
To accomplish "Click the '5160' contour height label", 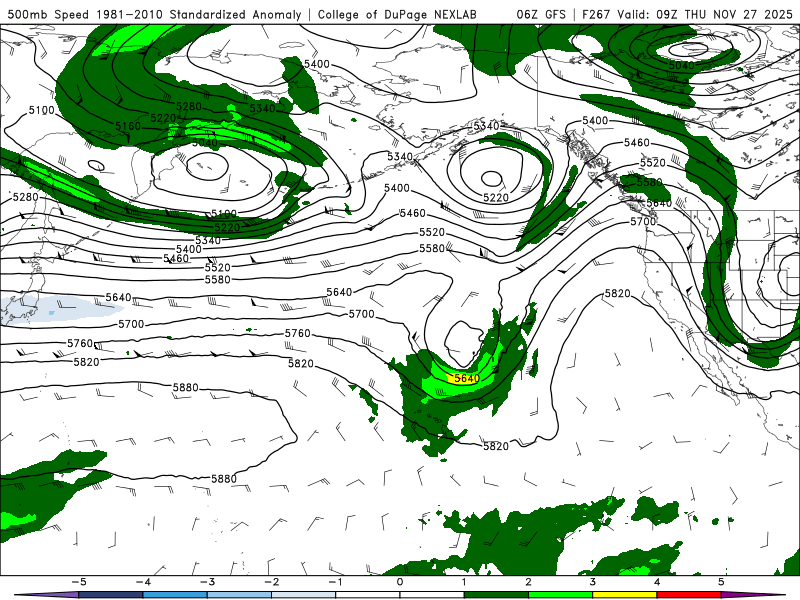I will 128,126.
